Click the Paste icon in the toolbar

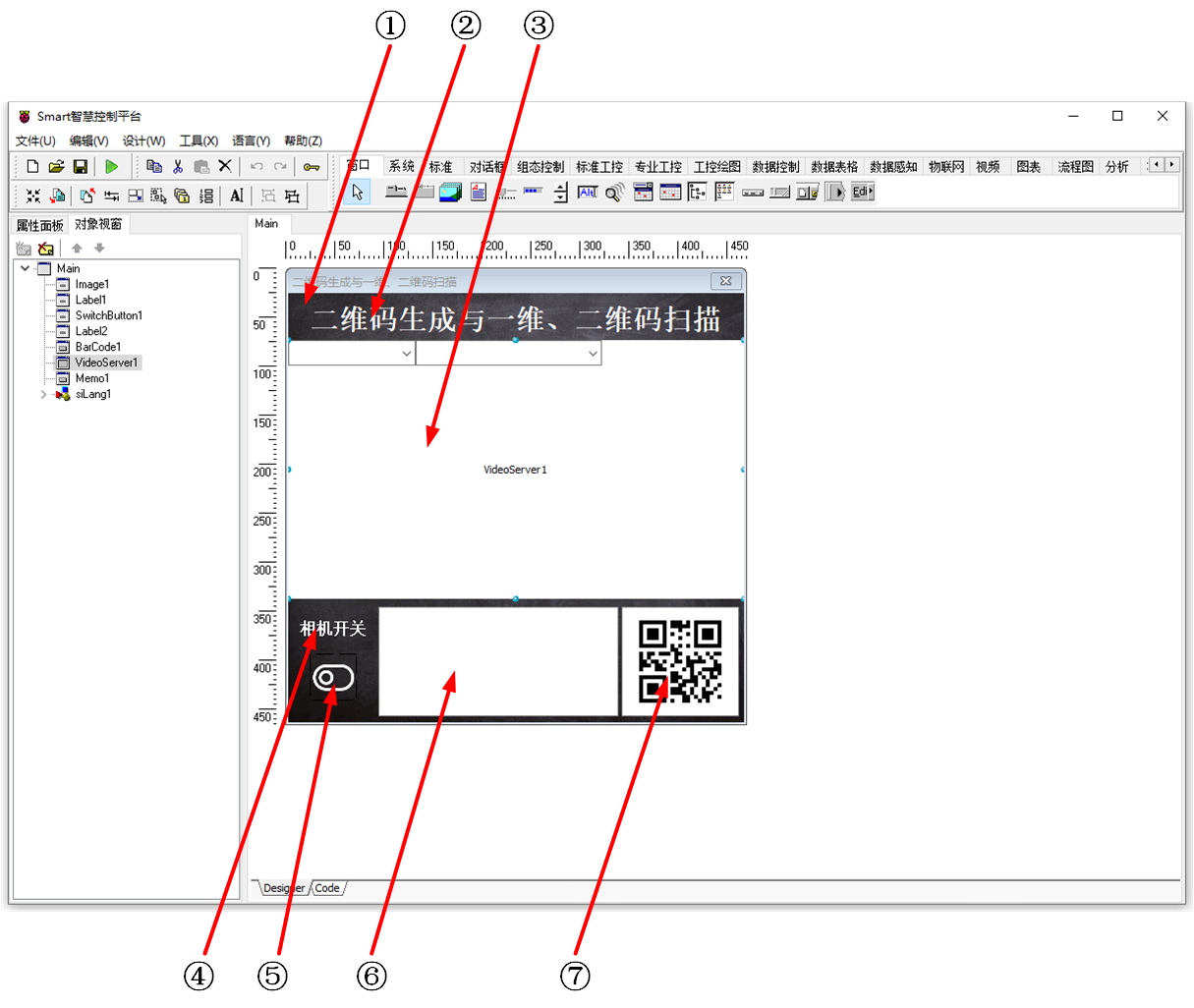201,166
